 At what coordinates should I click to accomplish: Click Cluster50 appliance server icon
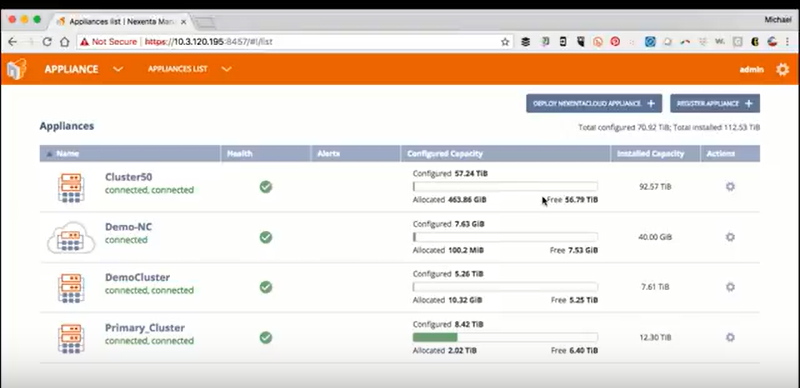[71, 187]
